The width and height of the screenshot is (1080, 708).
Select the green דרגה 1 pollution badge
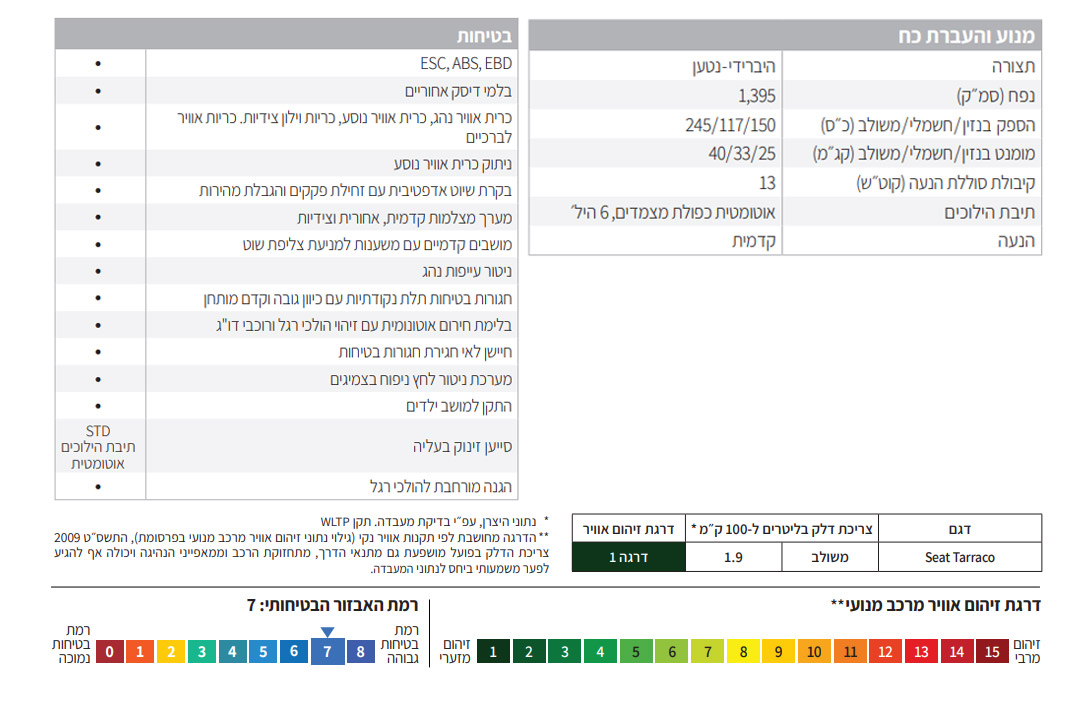(x=627, y=557)
